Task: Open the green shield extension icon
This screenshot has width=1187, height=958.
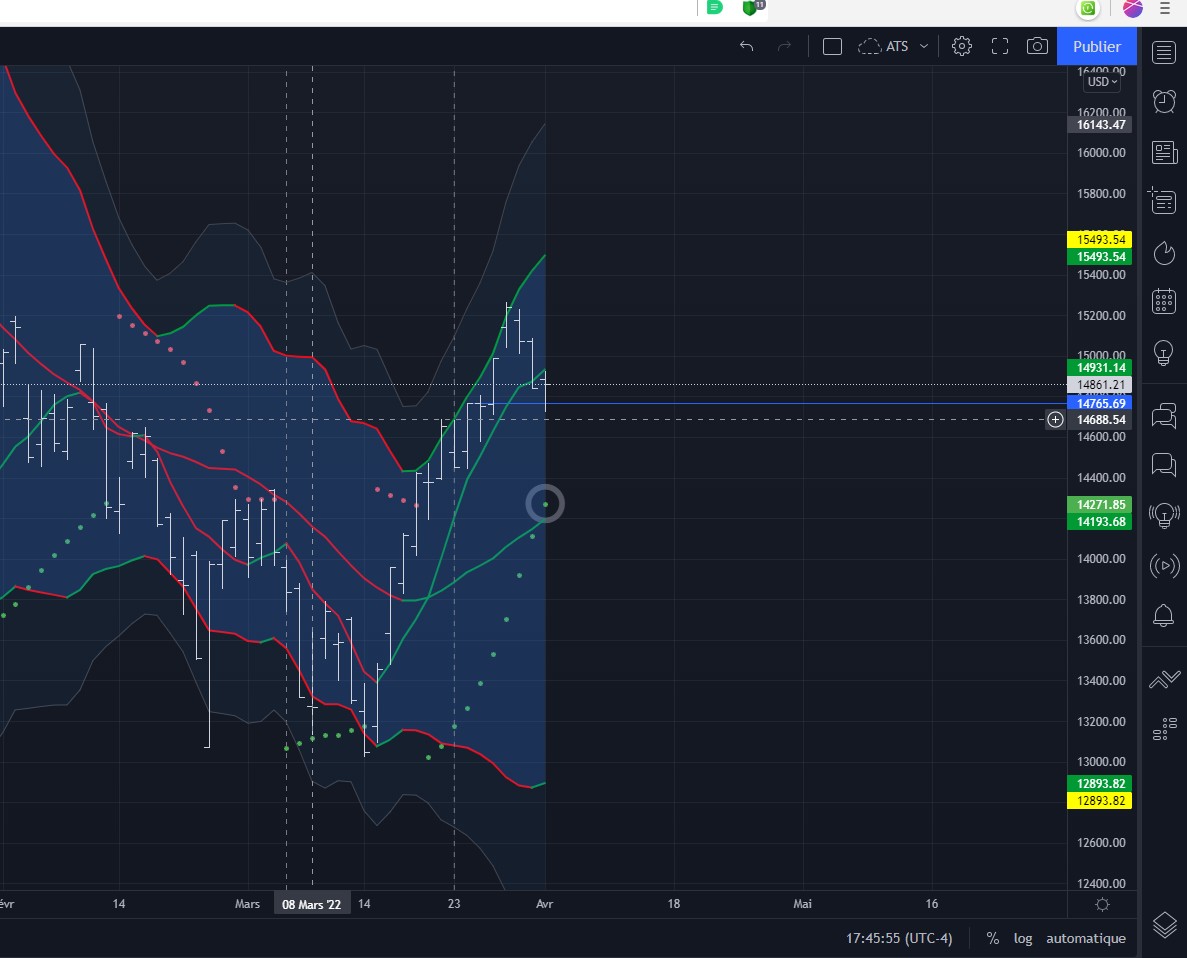Action: coord(749,8)
